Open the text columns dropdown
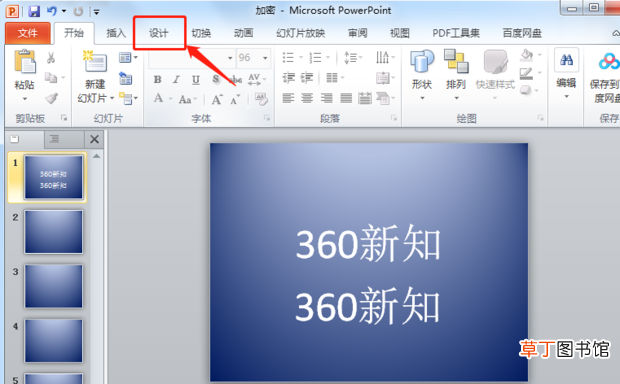The image size is (620, 384). click(336, 78)
